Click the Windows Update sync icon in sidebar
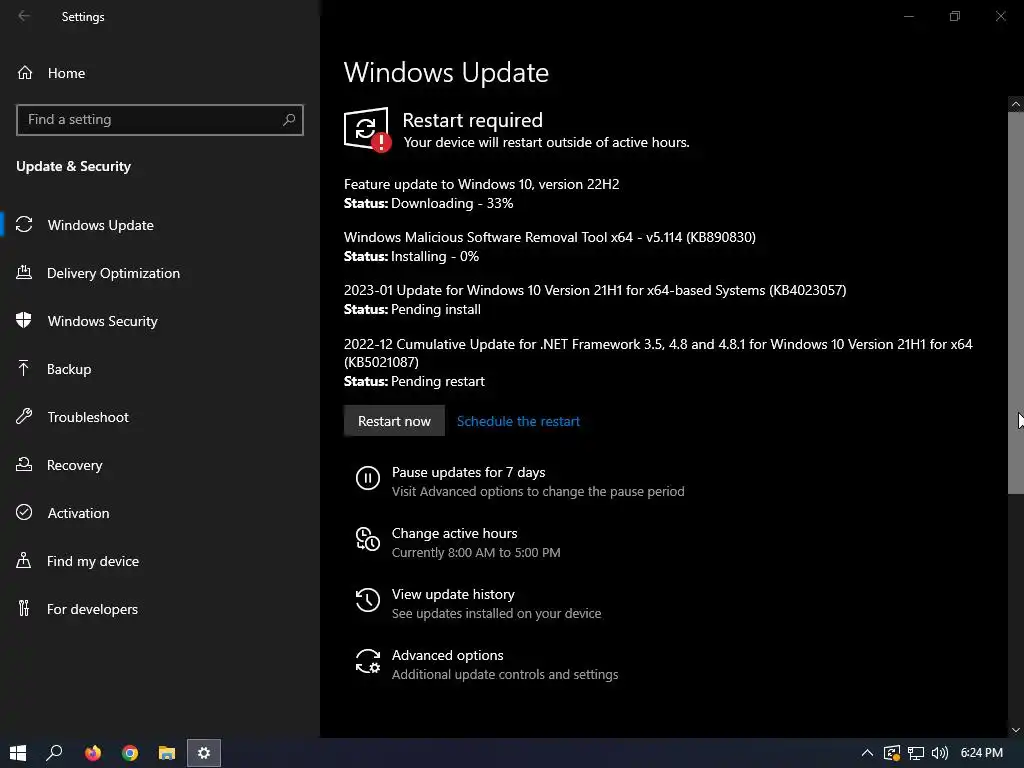Screen dimensions: 1024x768 coord(24,225)
